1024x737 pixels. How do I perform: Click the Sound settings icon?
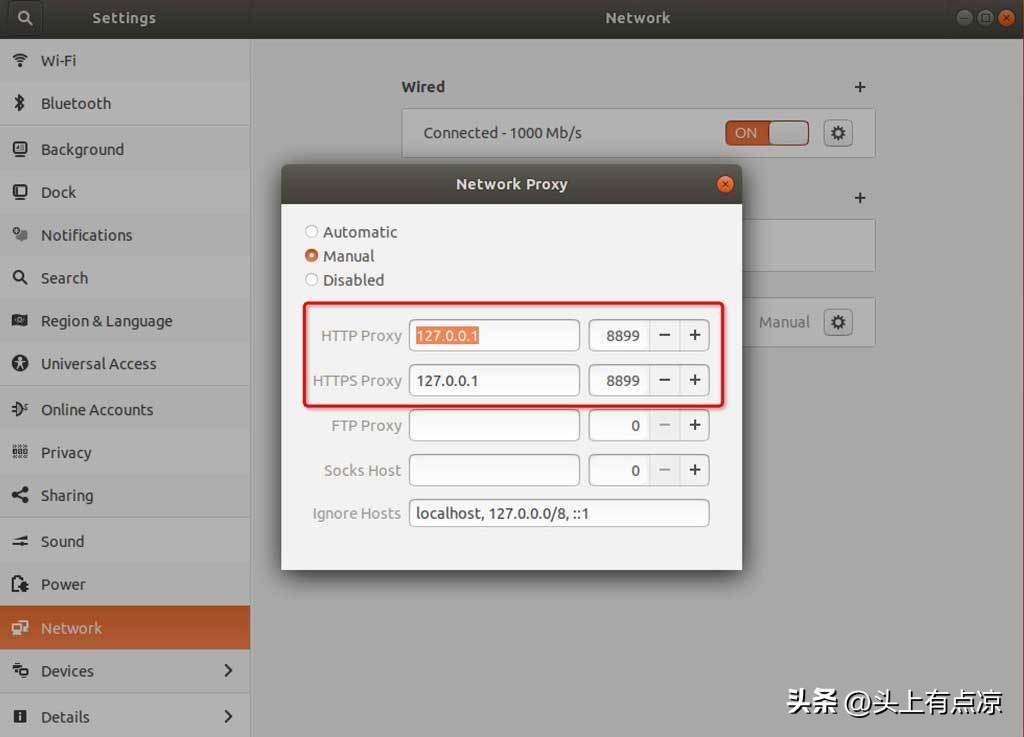click(21, 541)
